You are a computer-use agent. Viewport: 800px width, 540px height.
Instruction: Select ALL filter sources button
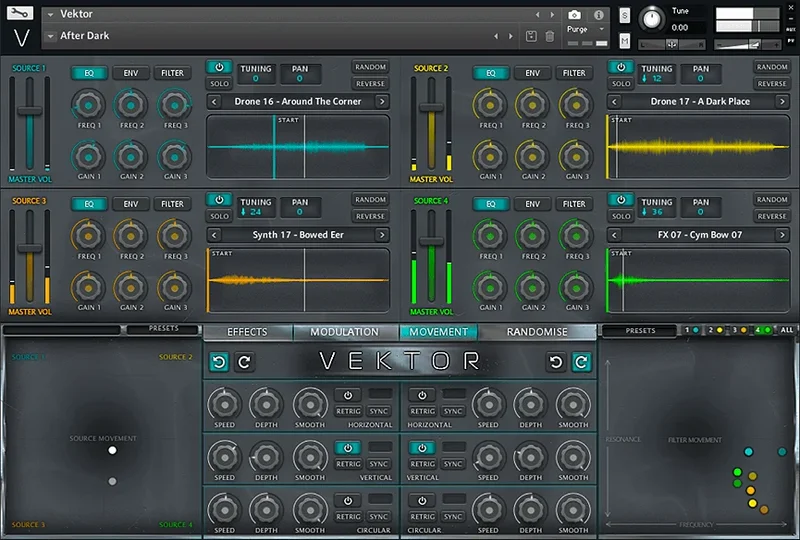(787, 330)
